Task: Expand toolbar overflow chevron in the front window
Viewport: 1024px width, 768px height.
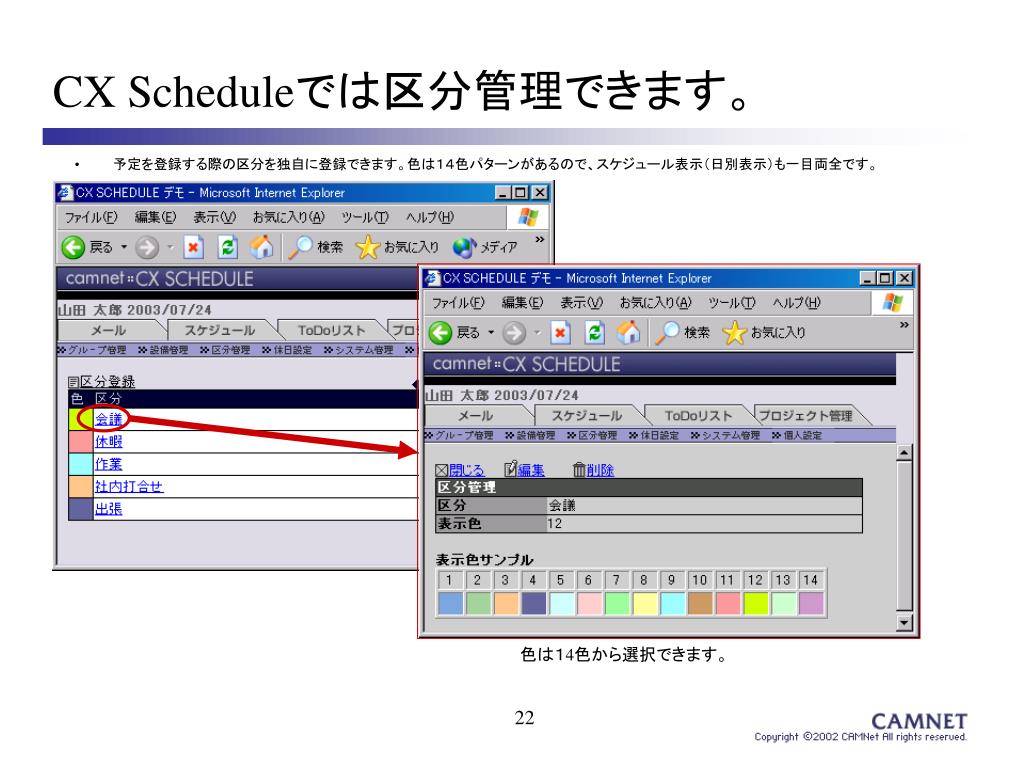Action: pyautogui.click(x=904, y=325)
